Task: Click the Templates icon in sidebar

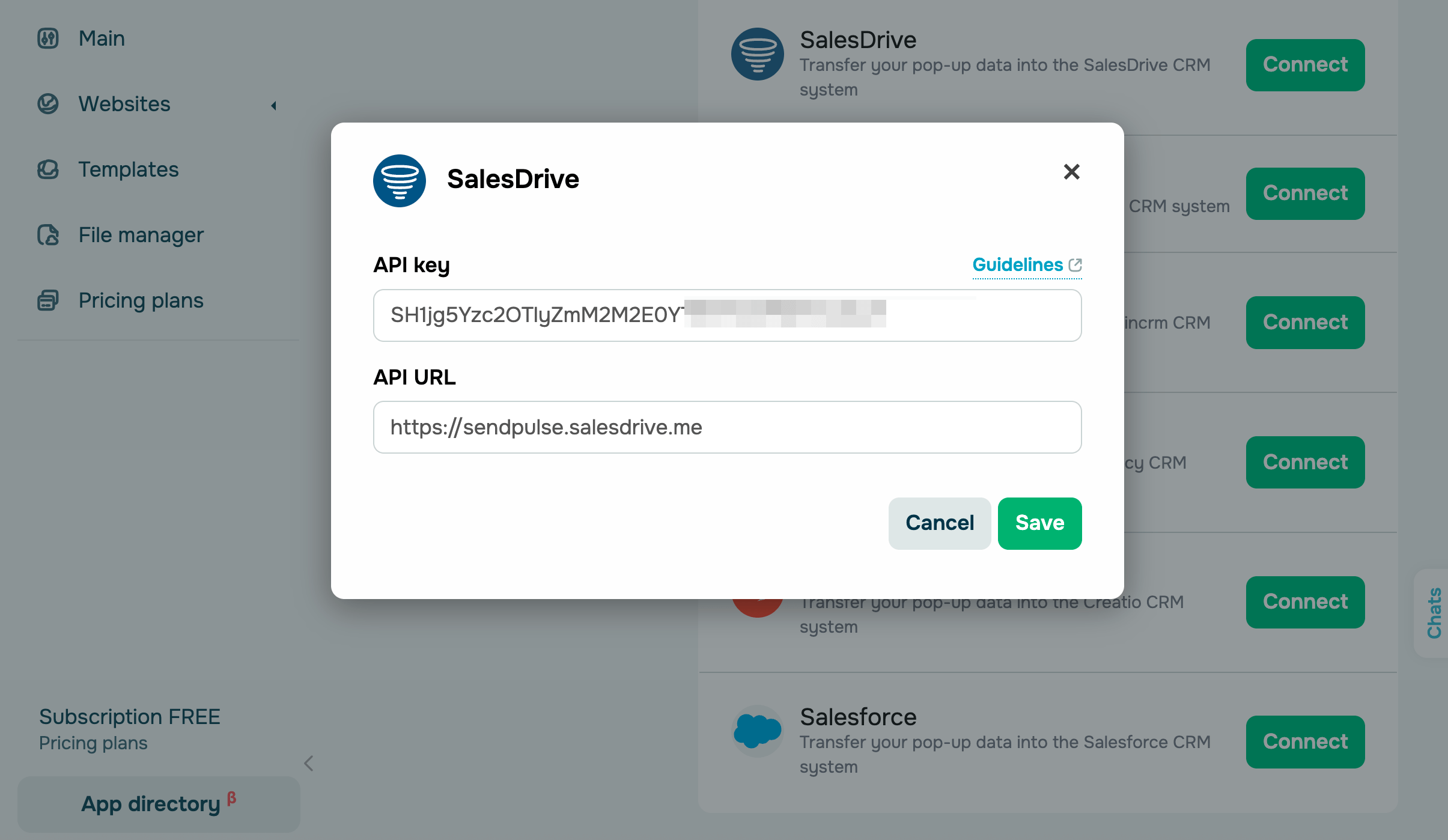Action: (x=48, y=169)
